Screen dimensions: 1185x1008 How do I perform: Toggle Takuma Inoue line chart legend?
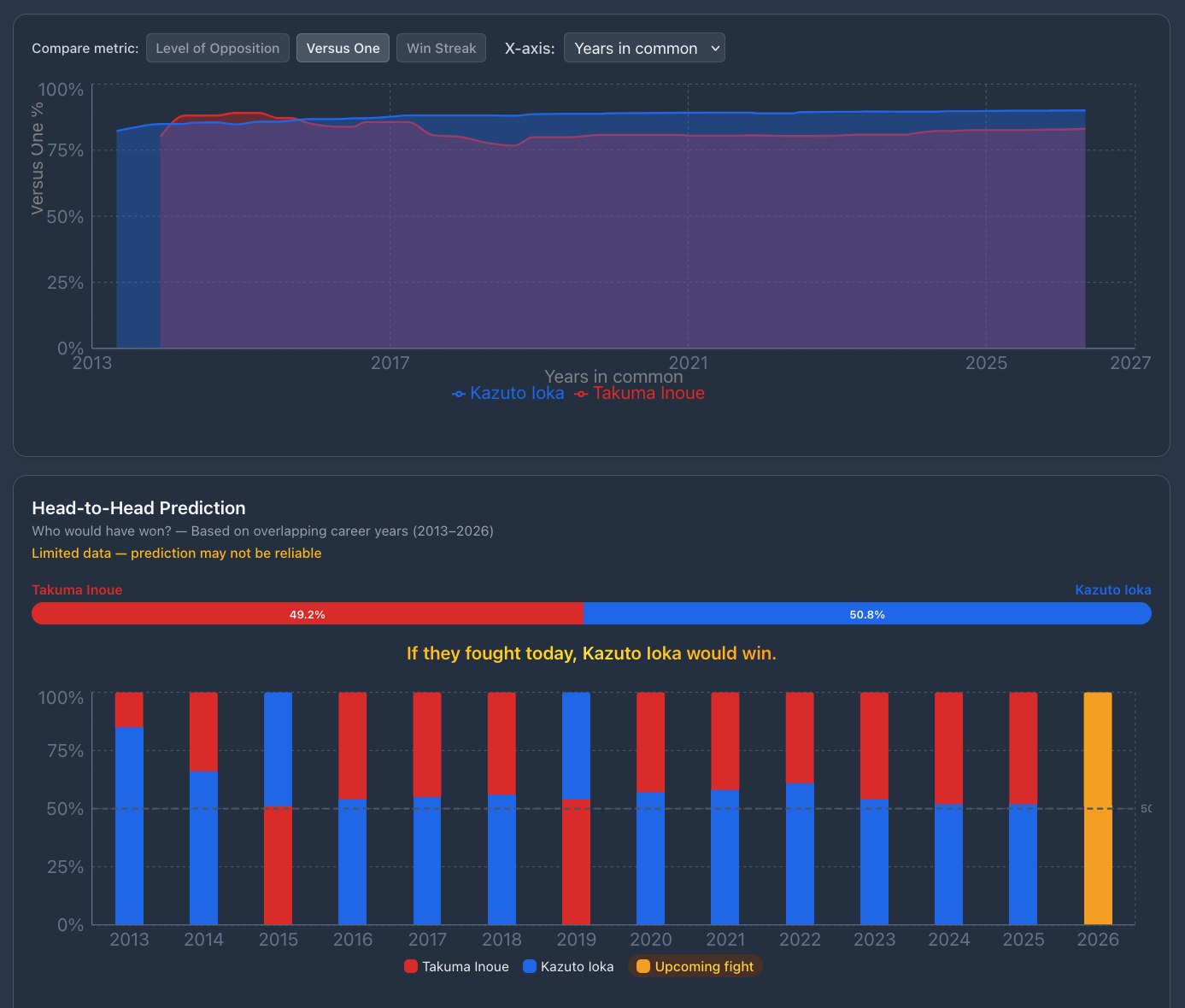pos(640,393)
